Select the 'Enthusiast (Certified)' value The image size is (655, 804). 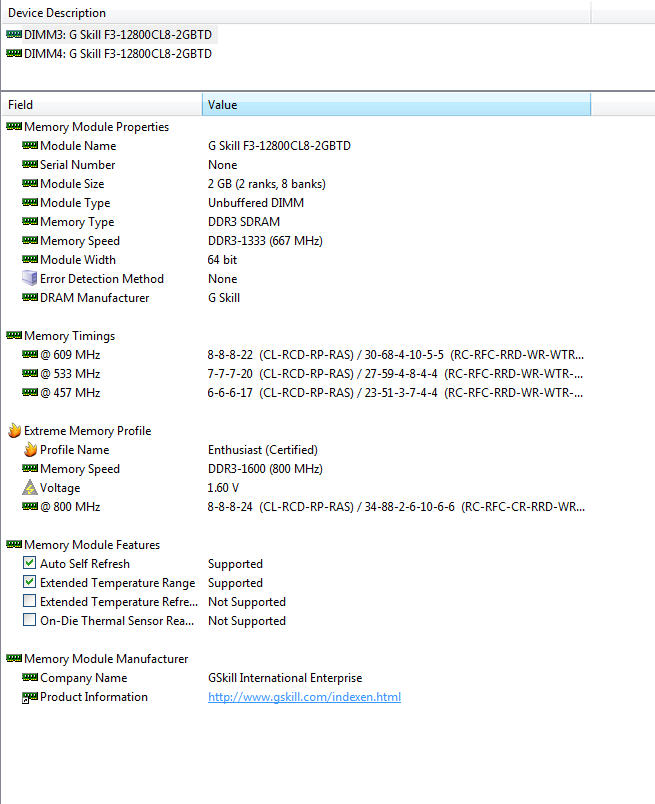pyautogui.click(x=263, y=450)
